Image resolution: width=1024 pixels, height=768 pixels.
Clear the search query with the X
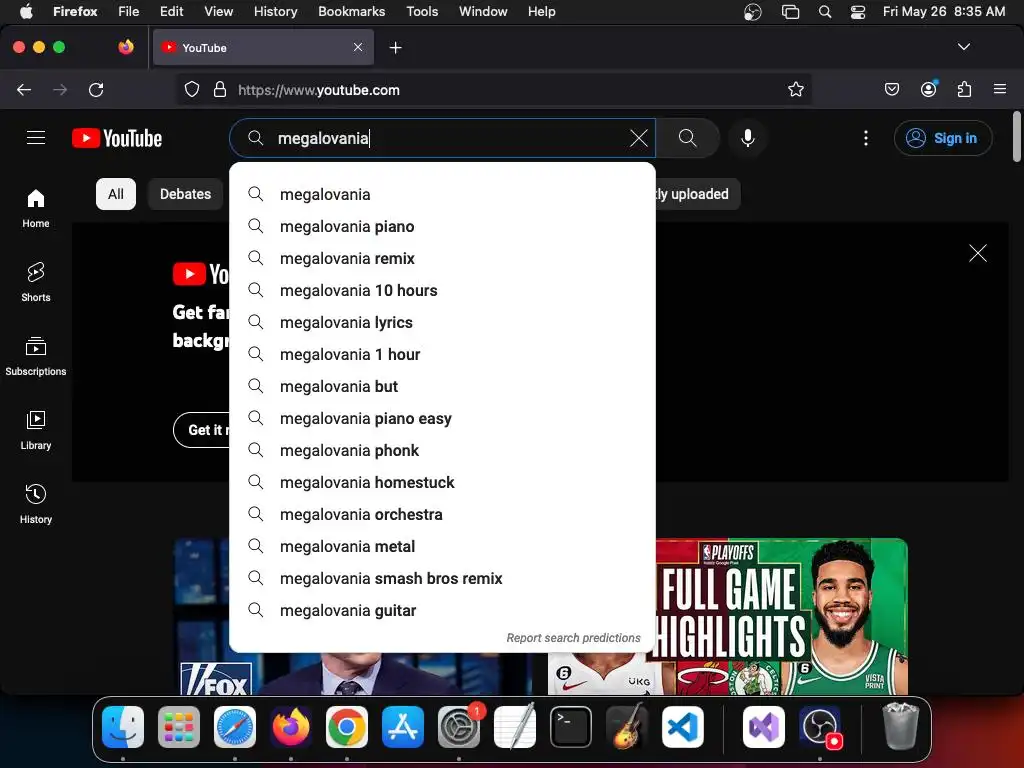638,138
